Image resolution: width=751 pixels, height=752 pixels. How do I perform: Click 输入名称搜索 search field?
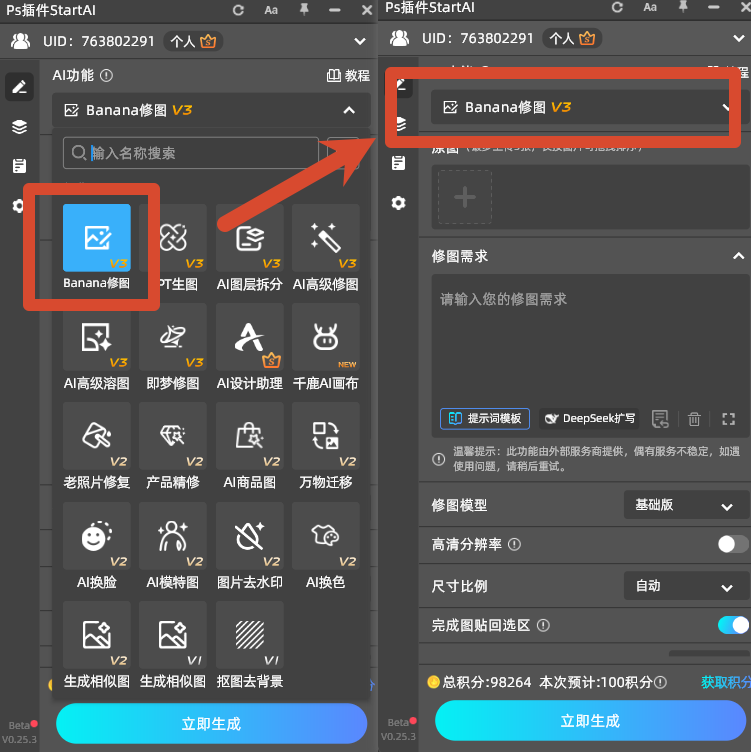pyautogui.click(x=191, y=153)
